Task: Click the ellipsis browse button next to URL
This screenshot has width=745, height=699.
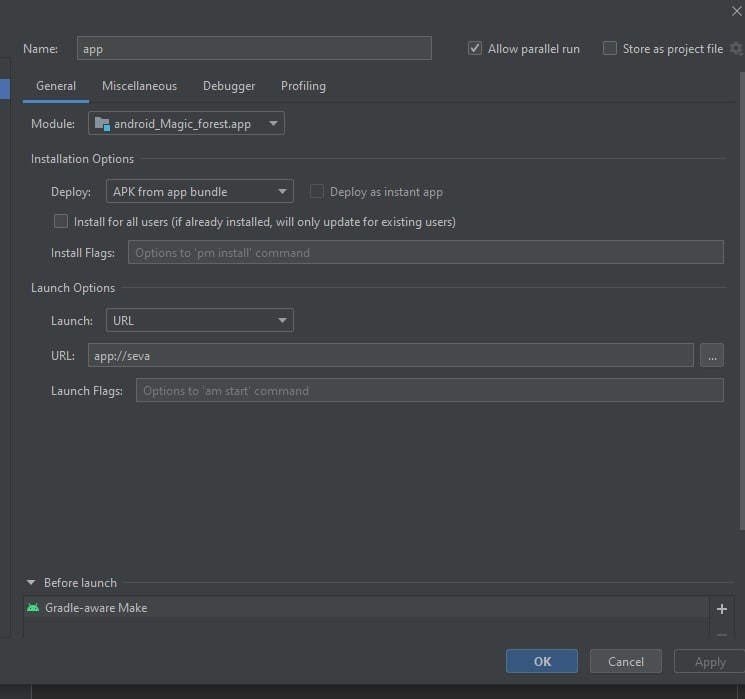Action: point(712,355)
